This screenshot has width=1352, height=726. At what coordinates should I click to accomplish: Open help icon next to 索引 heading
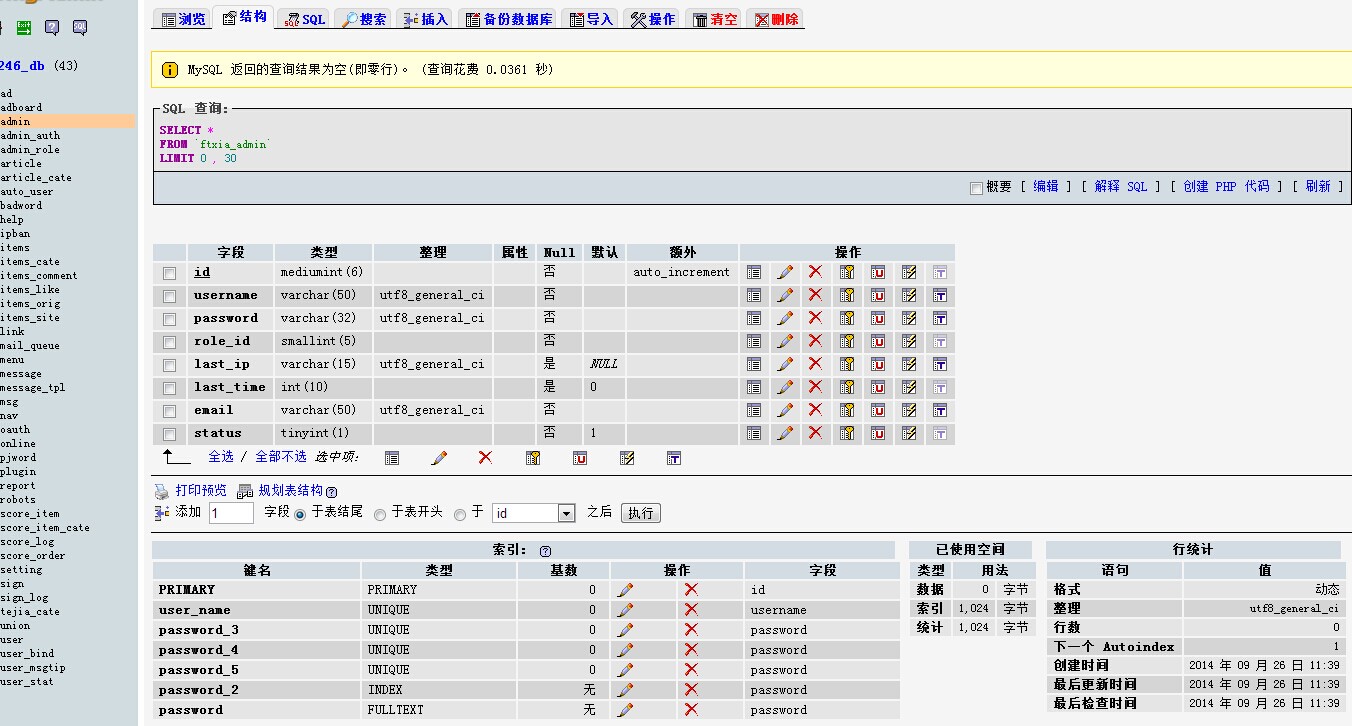(x=546, y=551)
